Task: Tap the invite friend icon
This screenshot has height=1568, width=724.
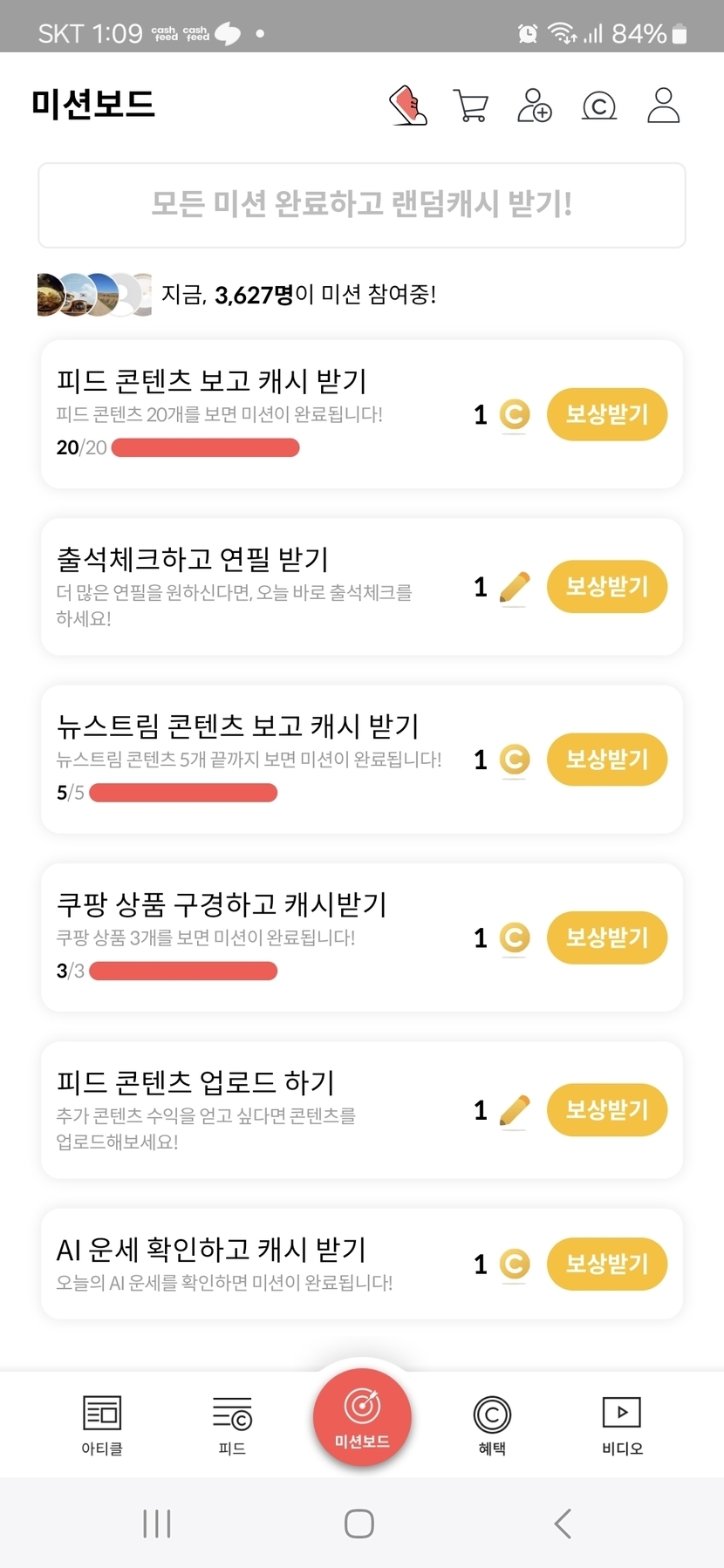Action: click(534, 106)
